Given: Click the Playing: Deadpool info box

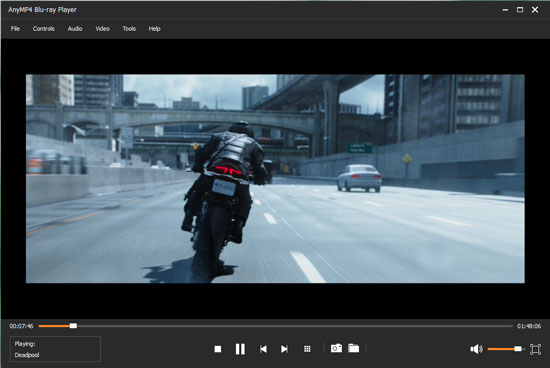Looking at the screenshot, I should 55,349.
